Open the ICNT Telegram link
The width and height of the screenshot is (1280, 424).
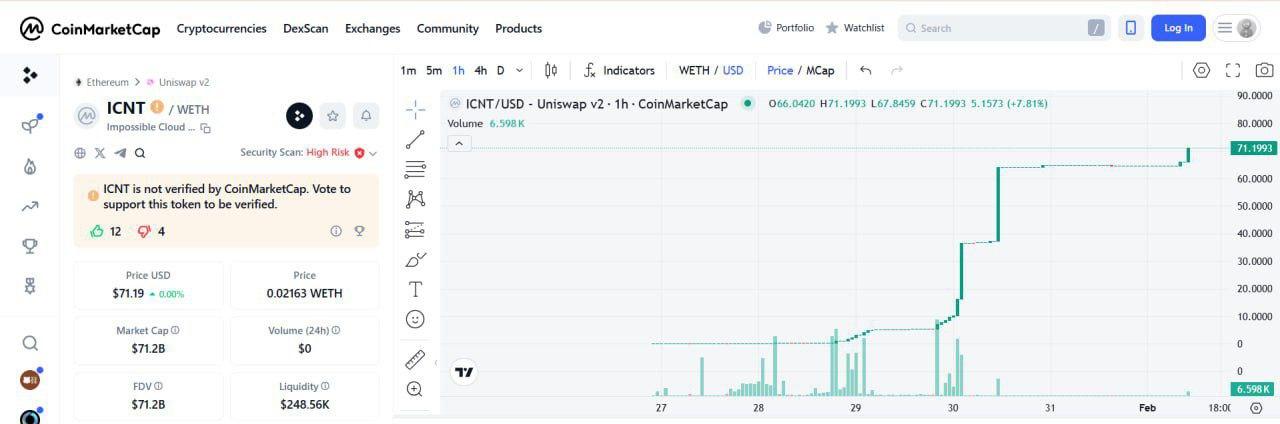(x=120, y=153)
